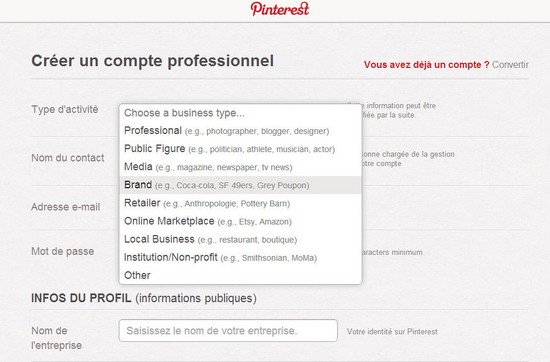
Task: Open the Convertir link
Action: [x=510, y=65]
